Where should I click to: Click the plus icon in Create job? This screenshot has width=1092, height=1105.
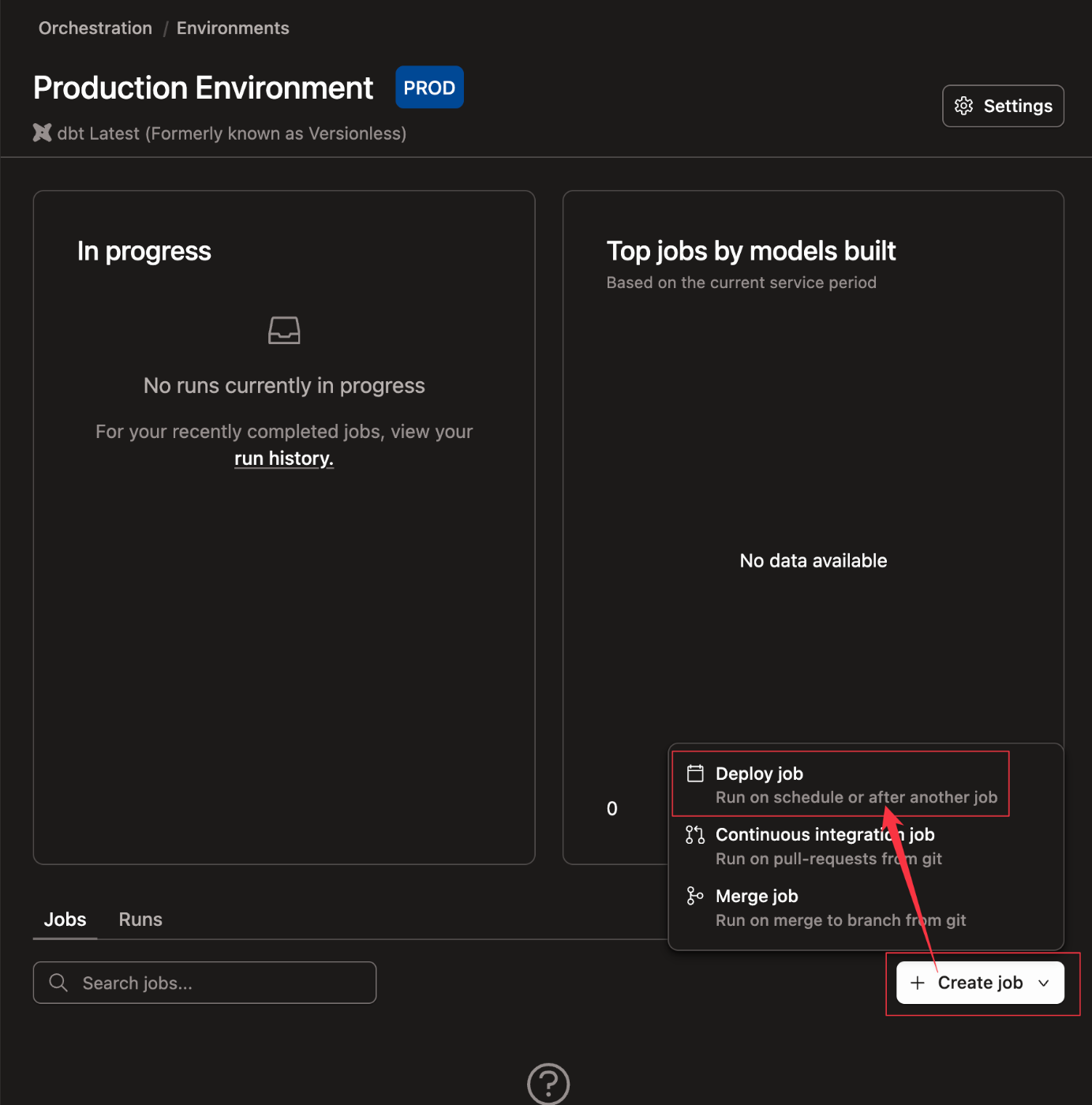pyautogui.click(x=918, y=983)
